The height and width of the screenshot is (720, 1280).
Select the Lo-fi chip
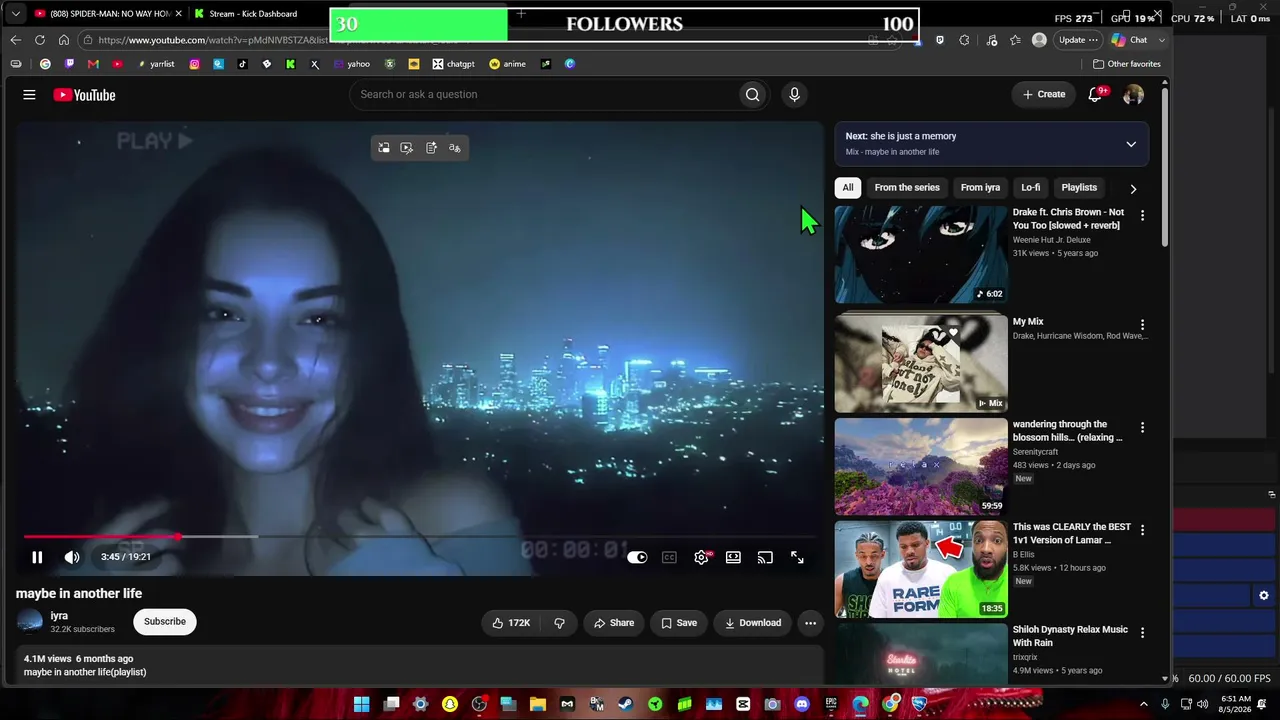(1031, 188)
